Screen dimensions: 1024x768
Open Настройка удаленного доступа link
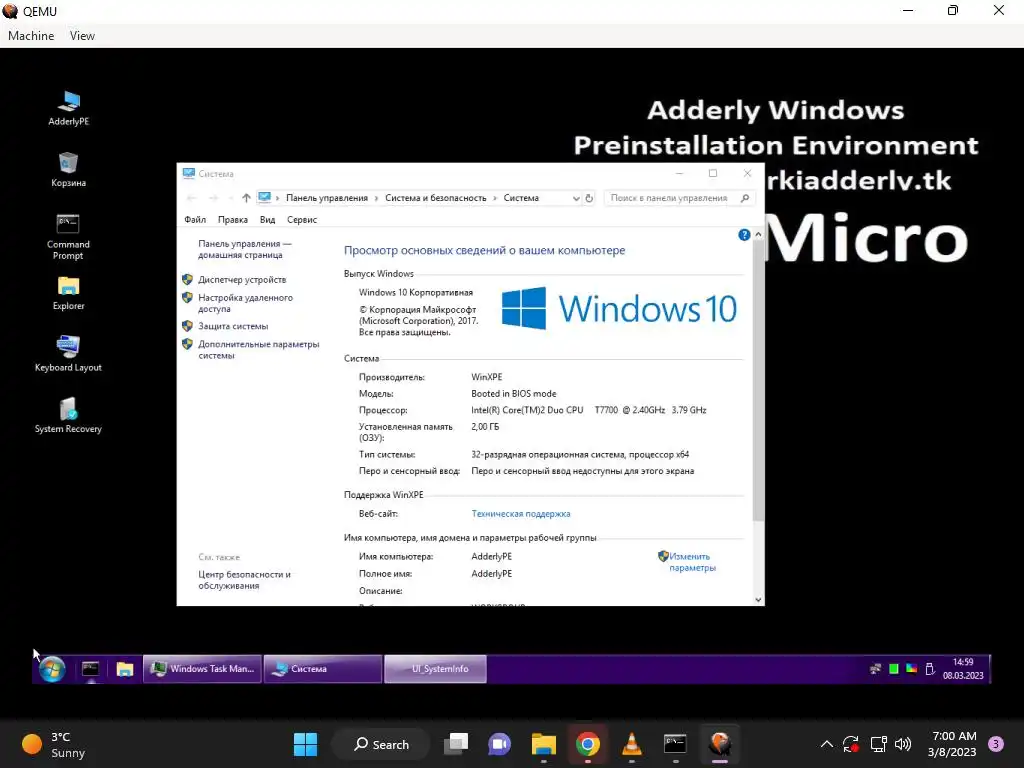246,303
